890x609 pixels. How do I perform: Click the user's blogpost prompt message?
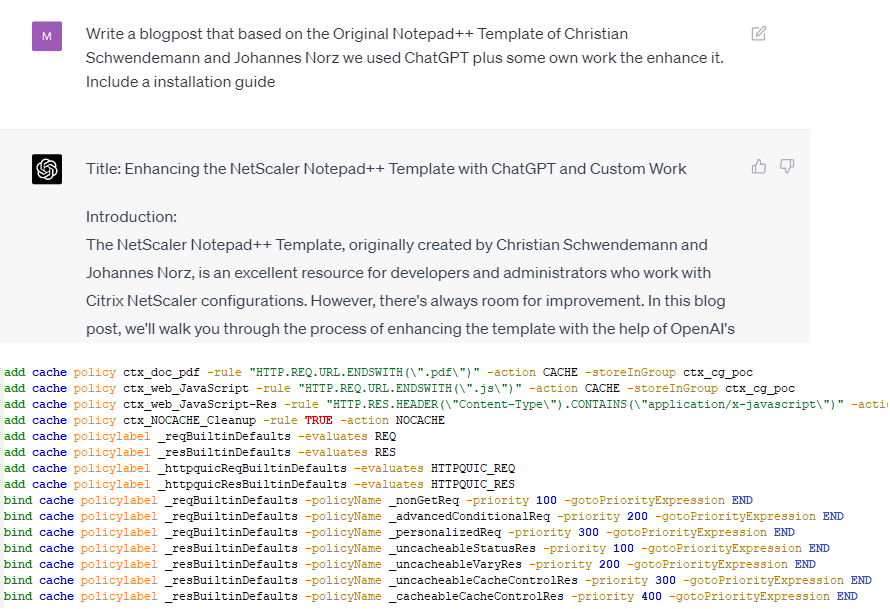pos(400,57)
